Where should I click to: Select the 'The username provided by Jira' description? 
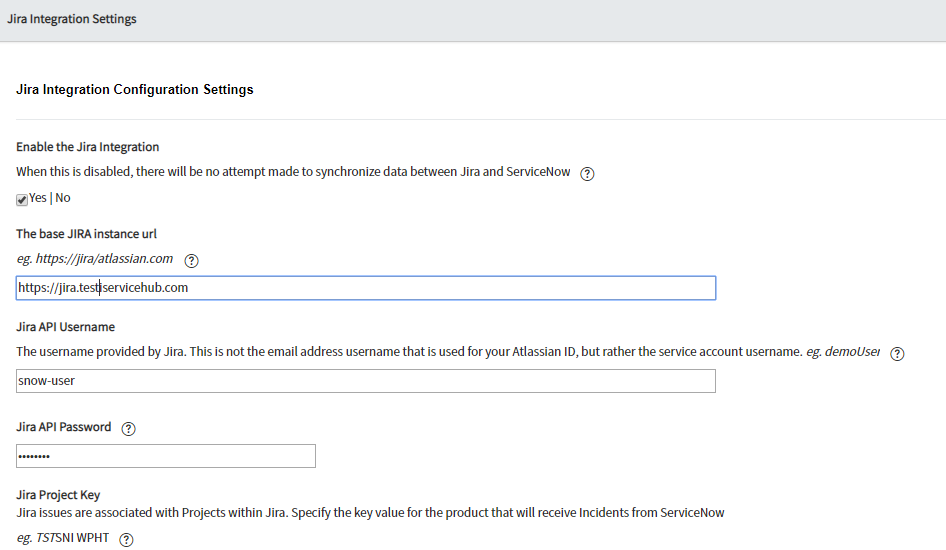(x=448, y=352)
